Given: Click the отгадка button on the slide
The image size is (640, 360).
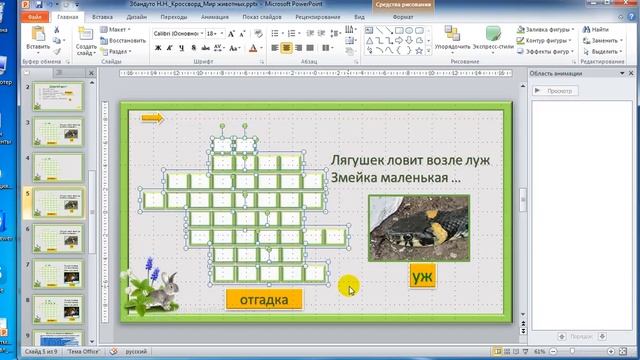Looking at the screenshot, I should point(264,300).
